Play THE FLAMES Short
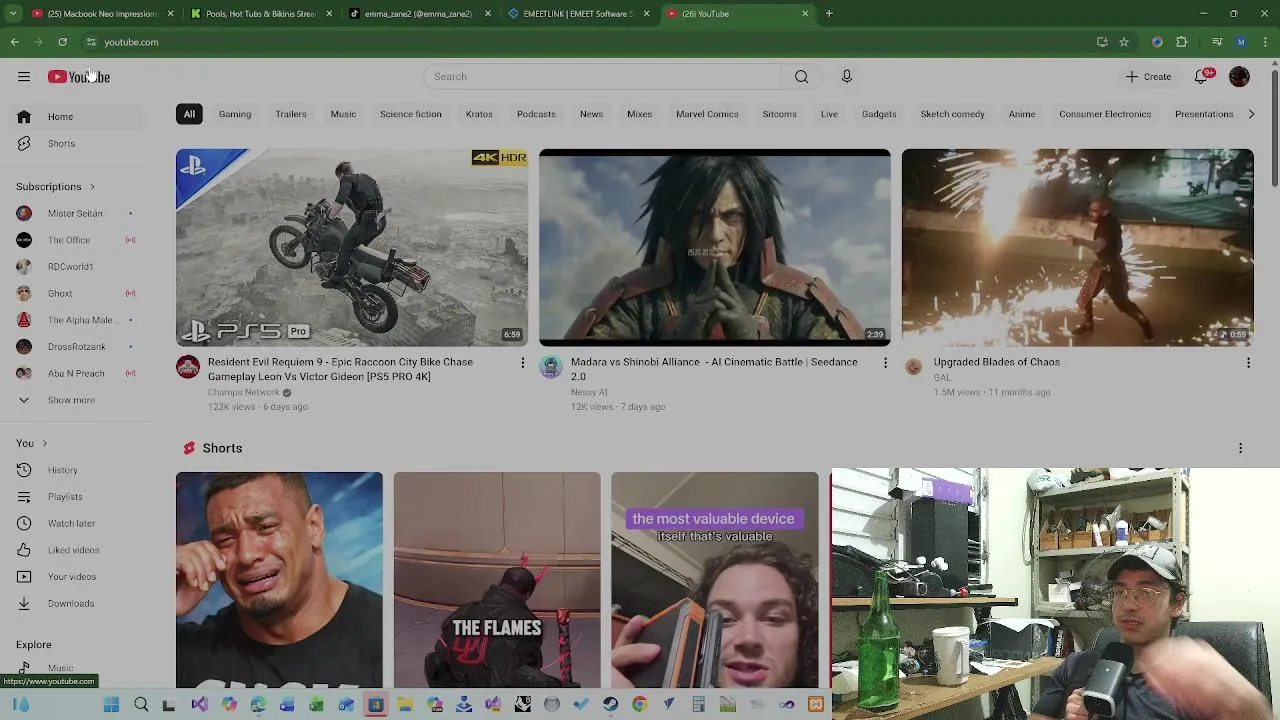The image size is (1280, 720). click(x=497, y=580)
